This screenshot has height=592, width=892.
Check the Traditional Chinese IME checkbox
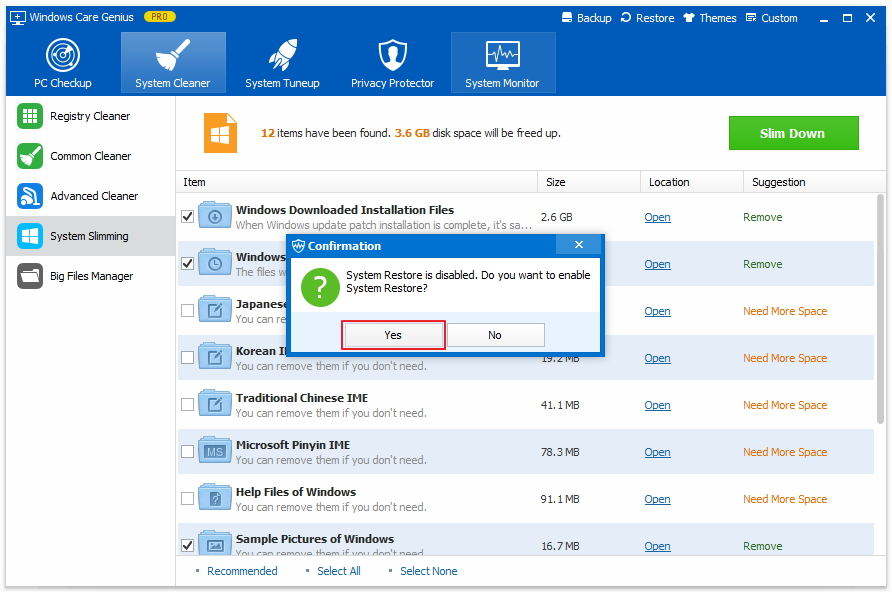(187, 405)
